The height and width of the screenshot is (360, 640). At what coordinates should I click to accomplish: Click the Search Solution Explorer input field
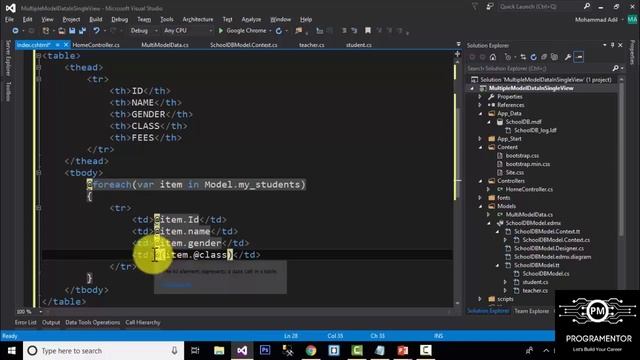pyautogui.click(x=539, y=69)
